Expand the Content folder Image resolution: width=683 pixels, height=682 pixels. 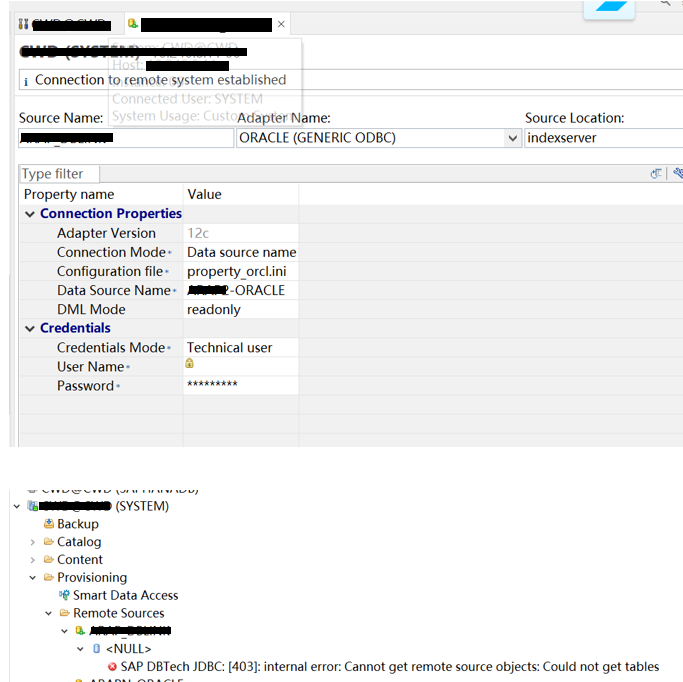[x=33, y=560]
